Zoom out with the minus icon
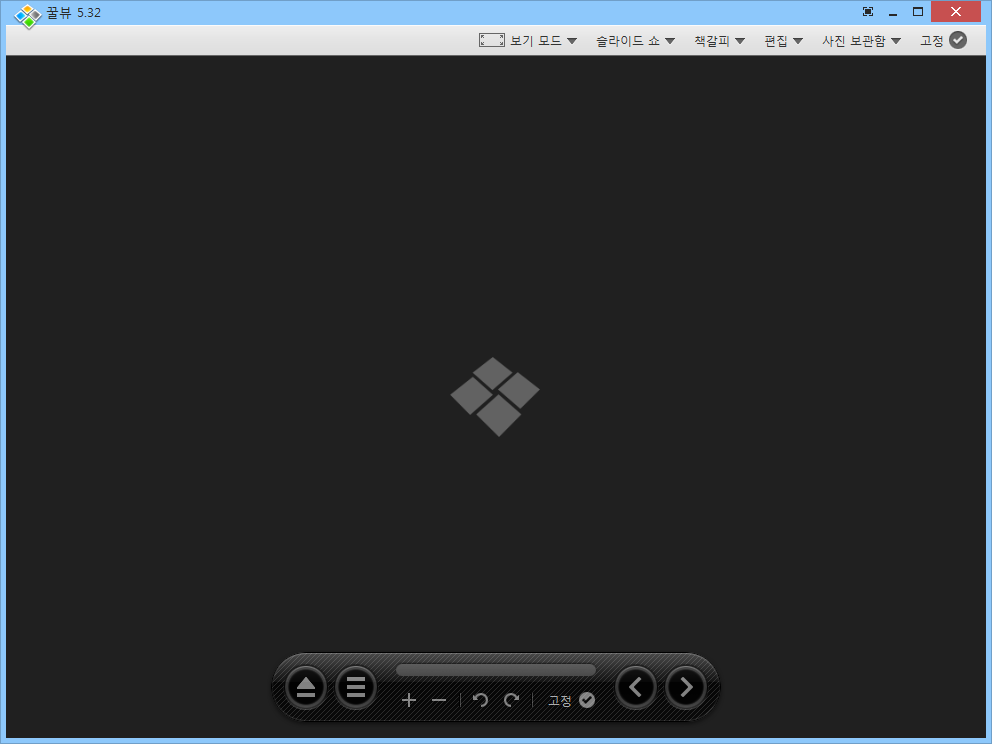 pyautogui.click(x=439, y=700)
